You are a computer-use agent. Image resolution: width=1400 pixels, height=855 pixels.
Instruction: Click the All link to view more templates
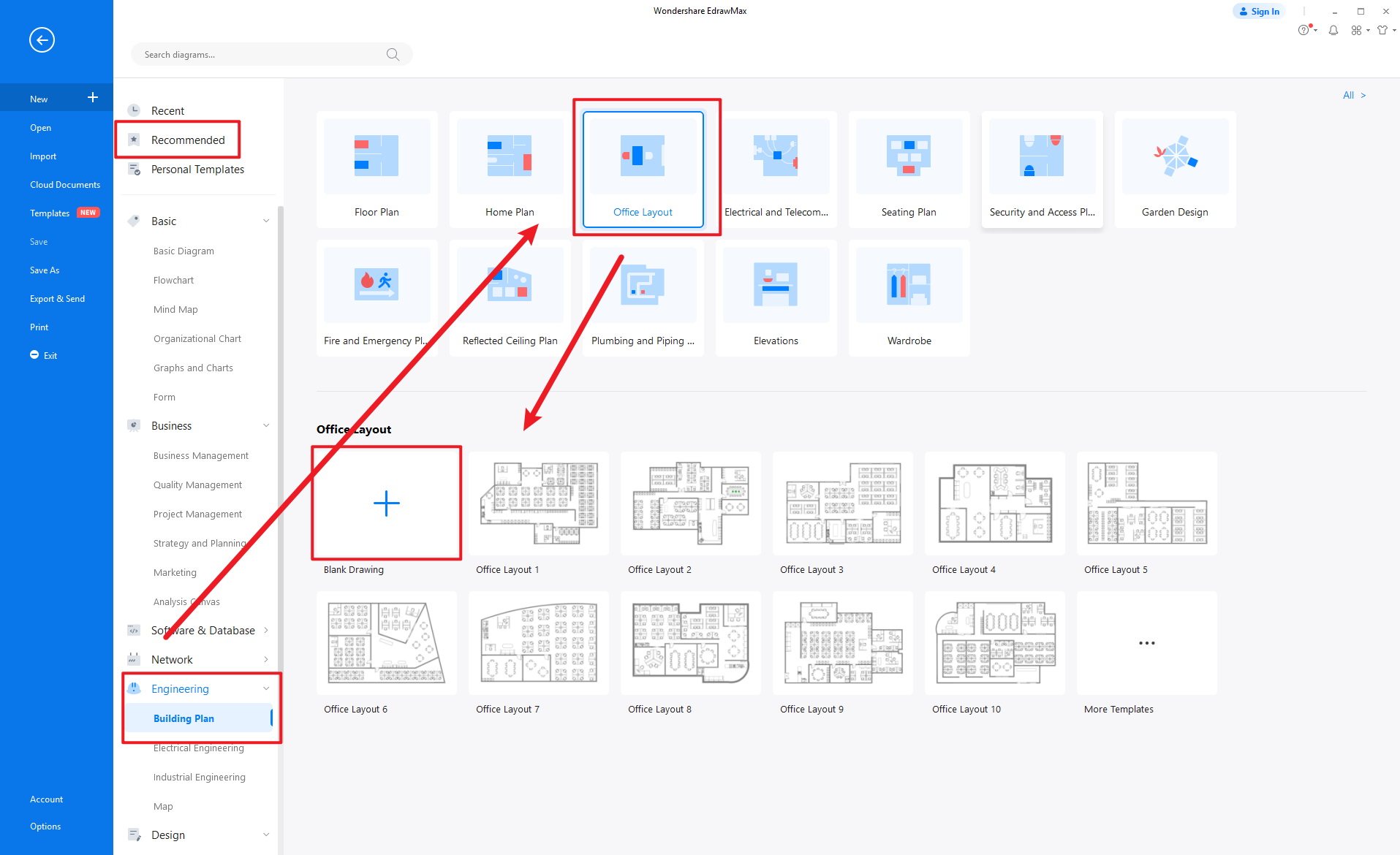(1348, 95)
